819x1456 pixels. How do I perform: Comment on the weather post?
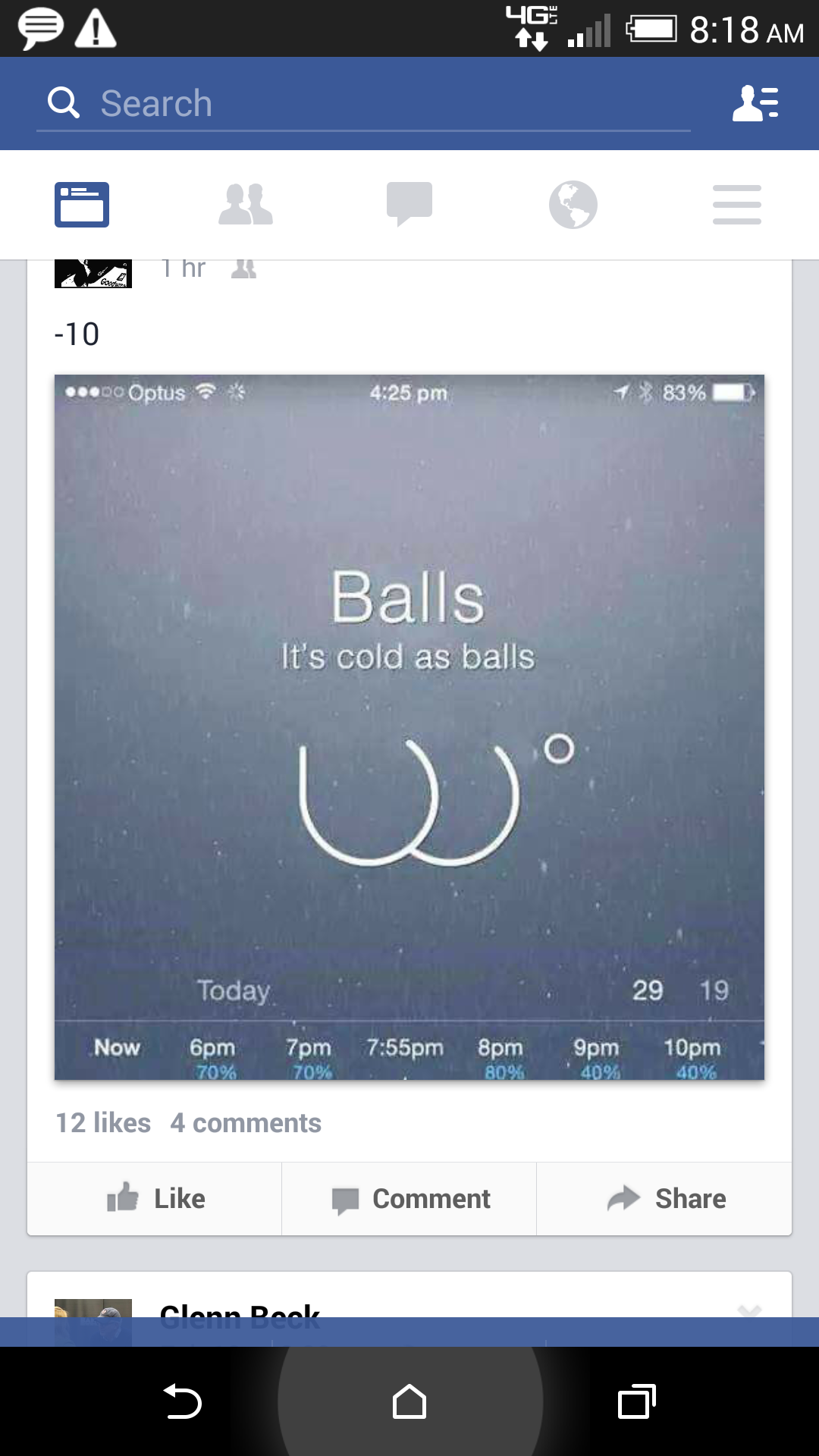(x=409, y=1198)
